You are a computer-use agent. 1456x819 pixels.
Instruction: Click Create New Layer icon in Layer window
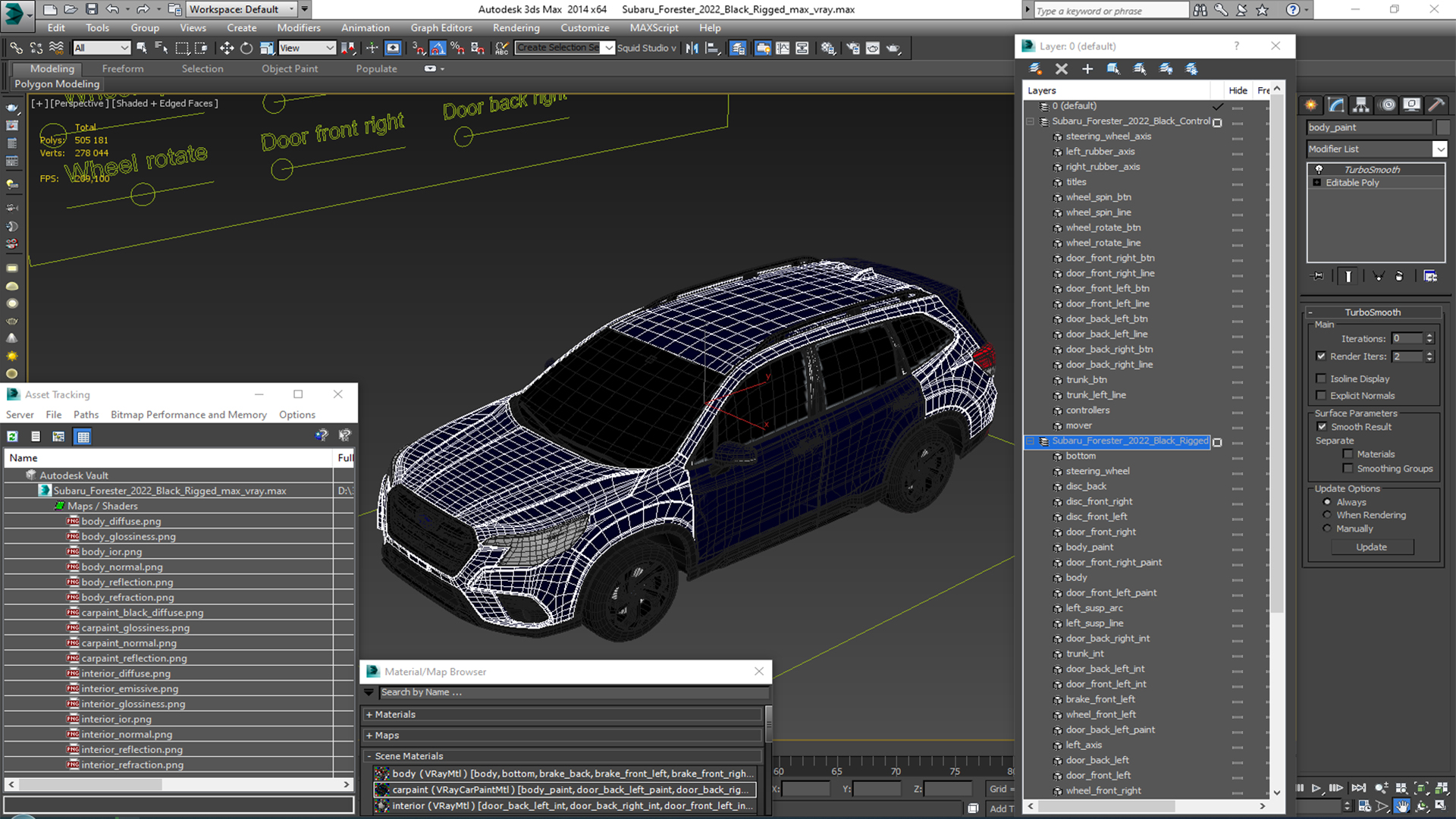pyautogui.click(x=1035, y=69)
